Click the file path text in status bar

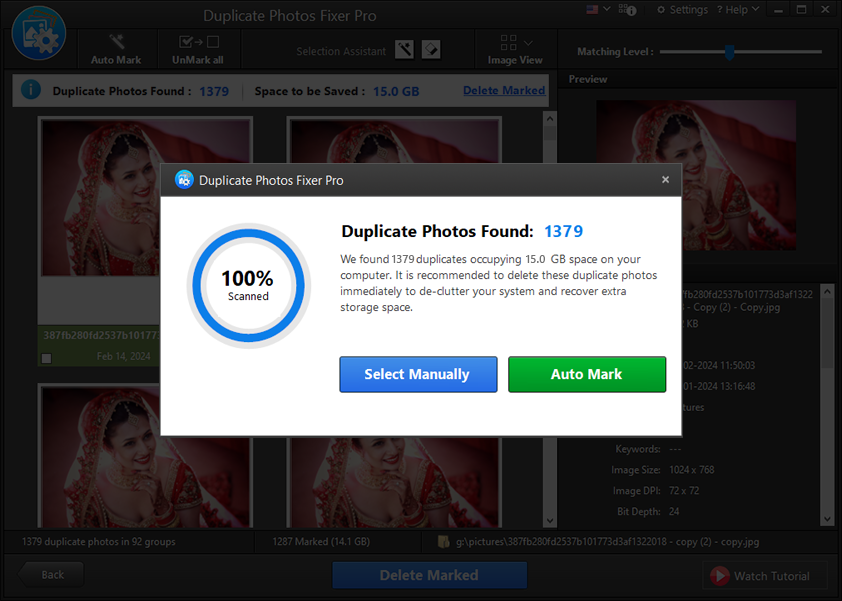(607, 542)
